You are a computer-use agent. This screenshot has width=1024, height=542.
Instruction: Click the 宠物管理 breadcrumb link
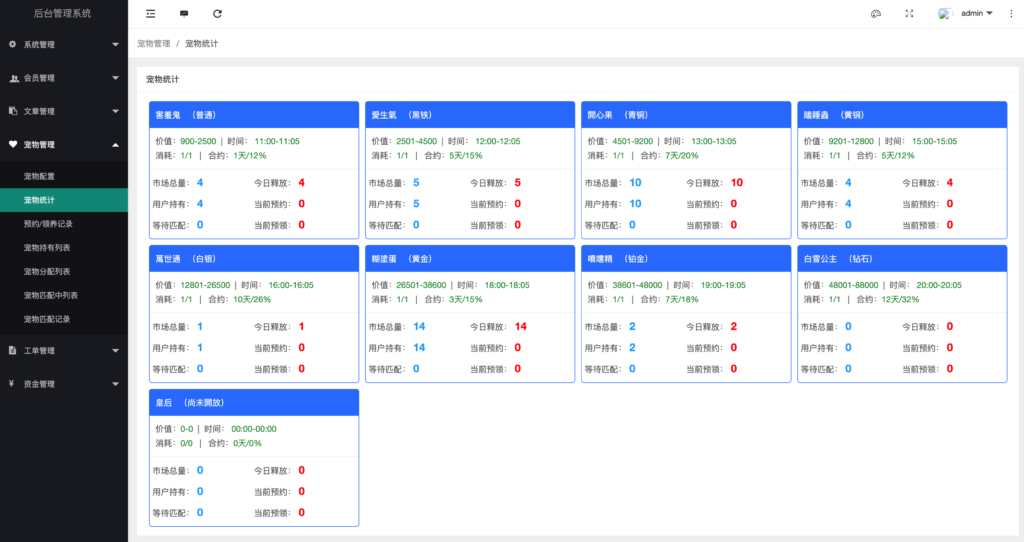153,44
